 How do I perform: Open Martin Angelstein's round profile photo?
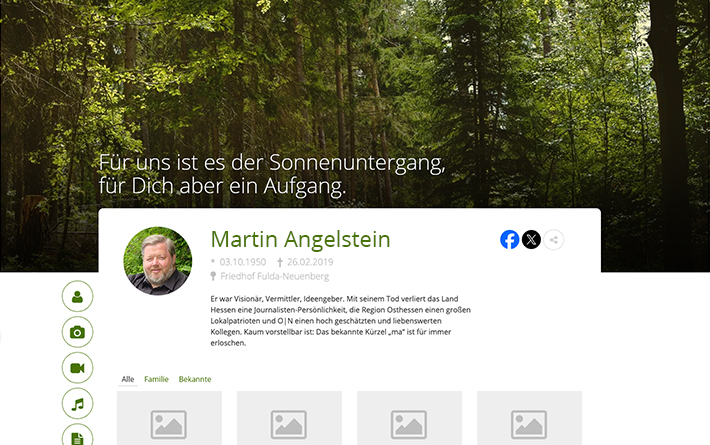click(158, 261)
